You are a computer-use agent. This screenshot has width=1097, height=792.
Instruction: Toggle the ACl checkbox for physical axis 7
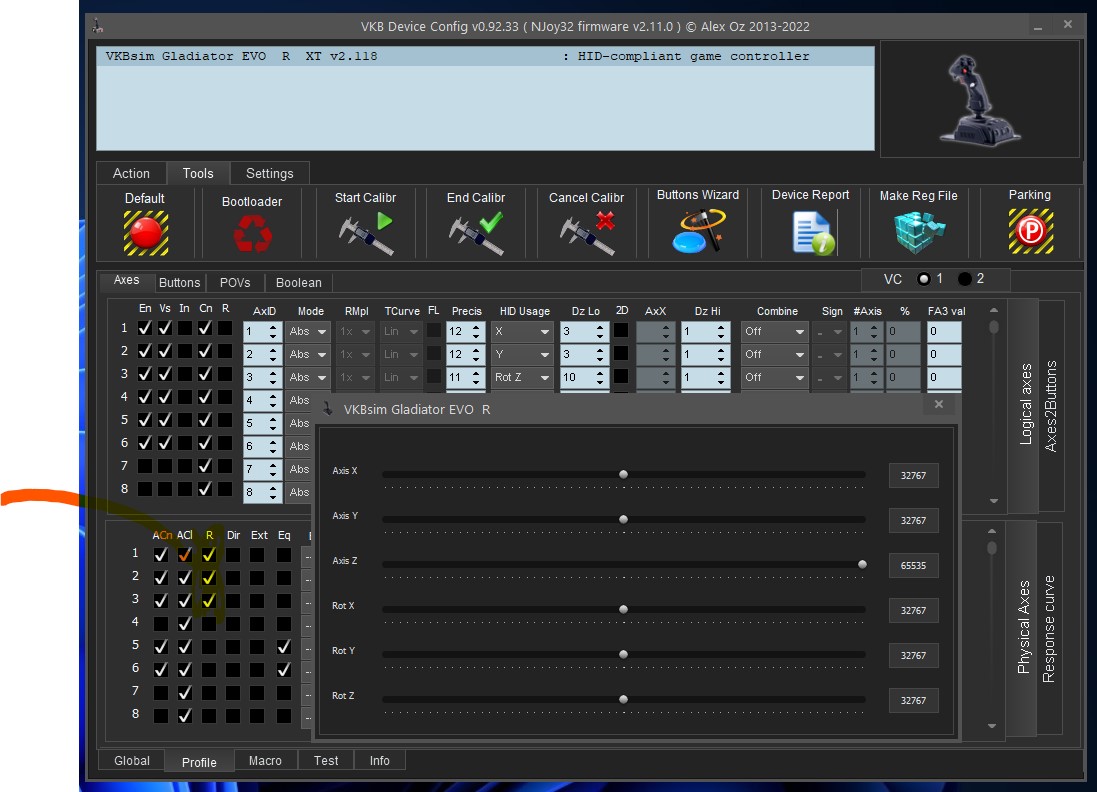pyautogui.click(x=185, y=693)
